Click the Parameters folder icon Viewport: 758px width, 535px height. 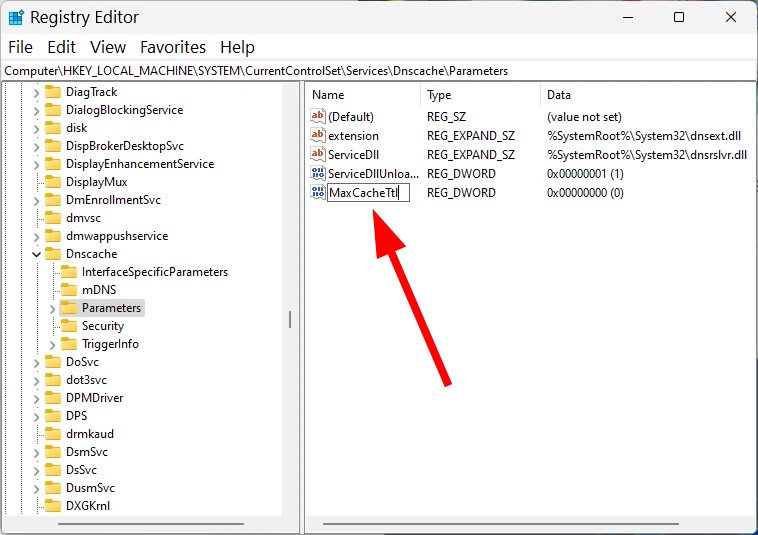(x=69, y=308)
